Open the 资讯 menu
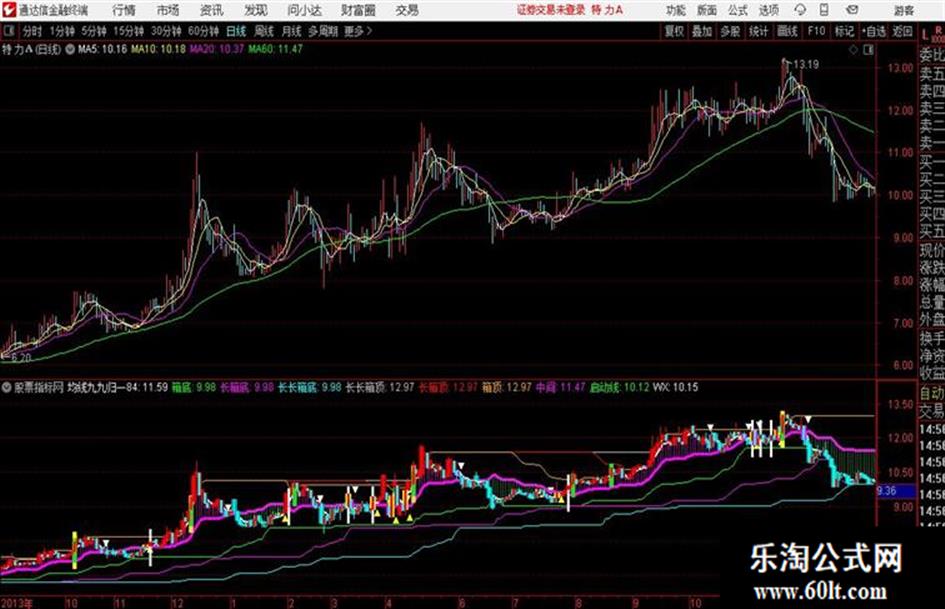 (x=212, y=10)
